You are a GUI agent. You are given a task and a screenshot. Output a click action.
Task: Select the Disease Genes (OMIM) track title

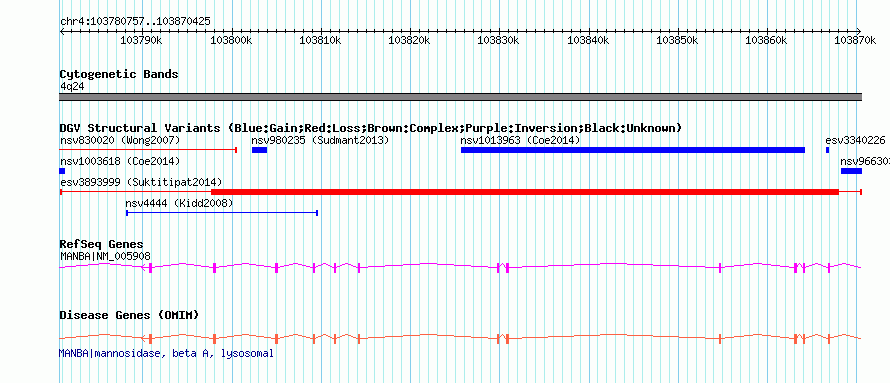point(129,315)
